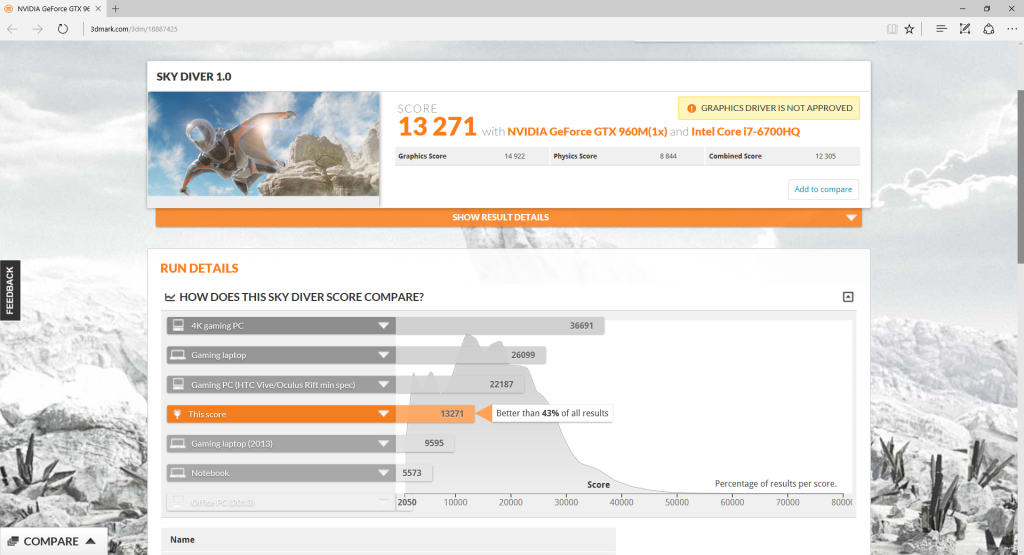Click the 26099 score bar
The height and width of the screenshot is (555, 1024).
(470, 355)
